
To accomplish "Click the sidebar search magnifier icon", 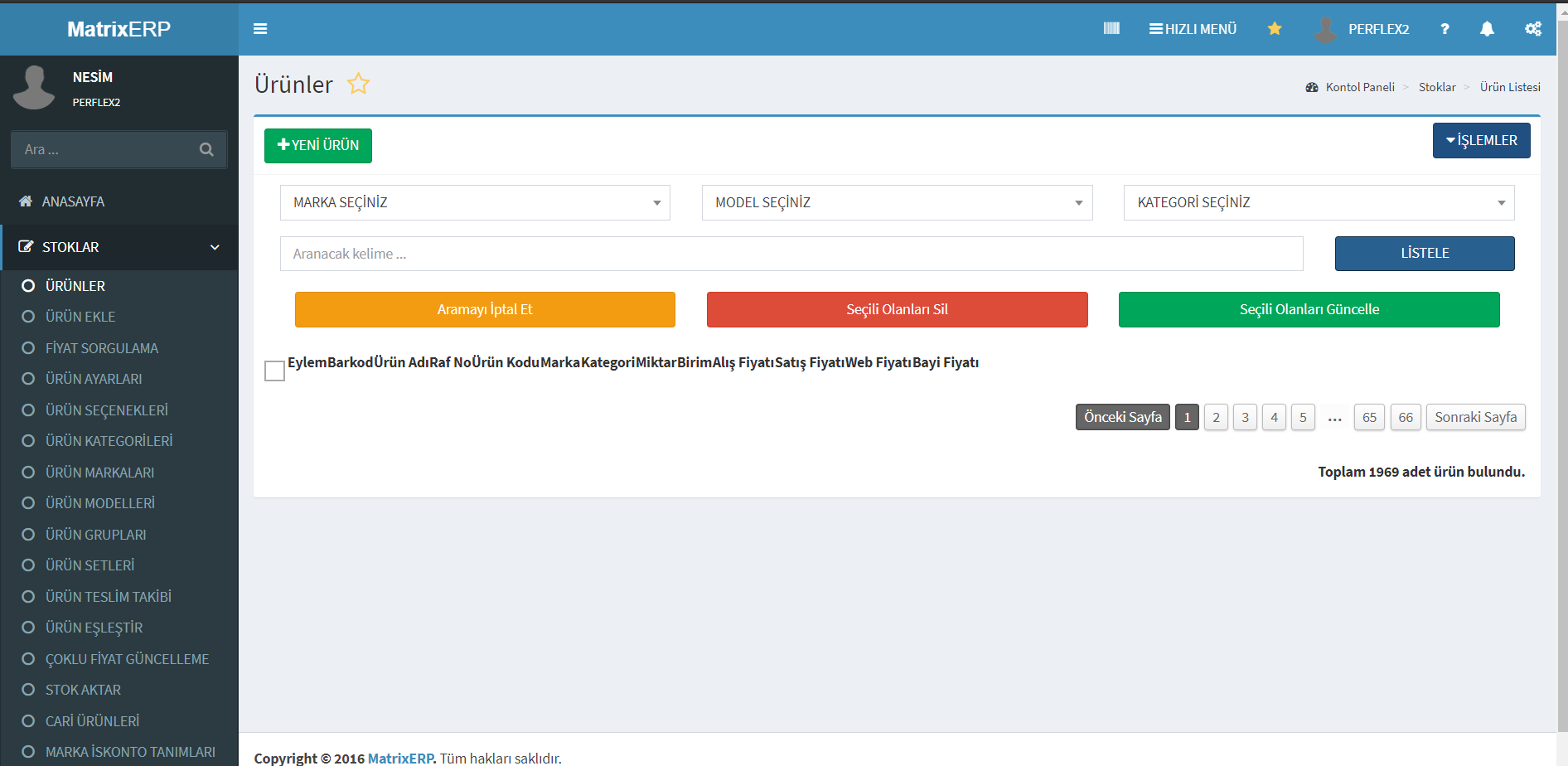I will click(206, 150).
